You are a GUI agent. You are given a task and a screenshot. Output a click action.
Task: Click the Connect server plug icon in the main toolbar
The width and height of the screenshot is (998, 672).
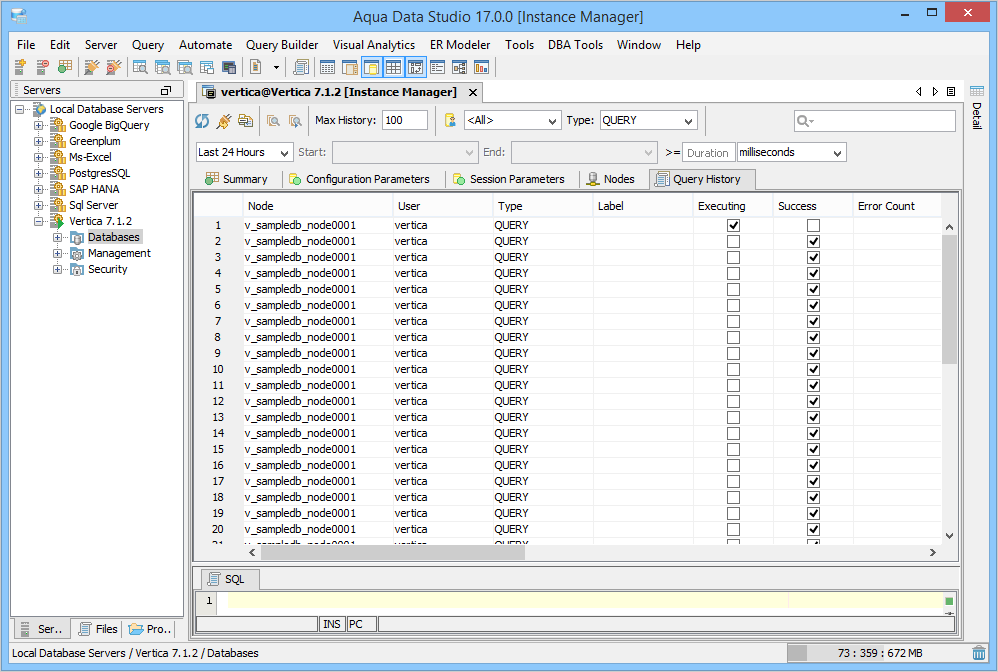(92, 67)
